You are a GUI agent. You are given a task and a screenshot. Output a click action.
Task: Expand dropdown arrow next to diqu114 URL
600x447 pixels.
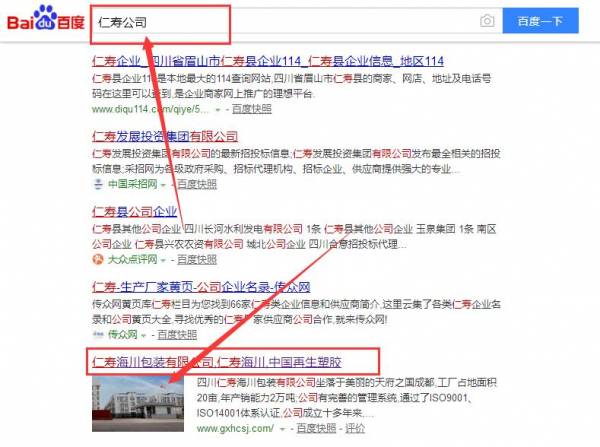[218, 110]
